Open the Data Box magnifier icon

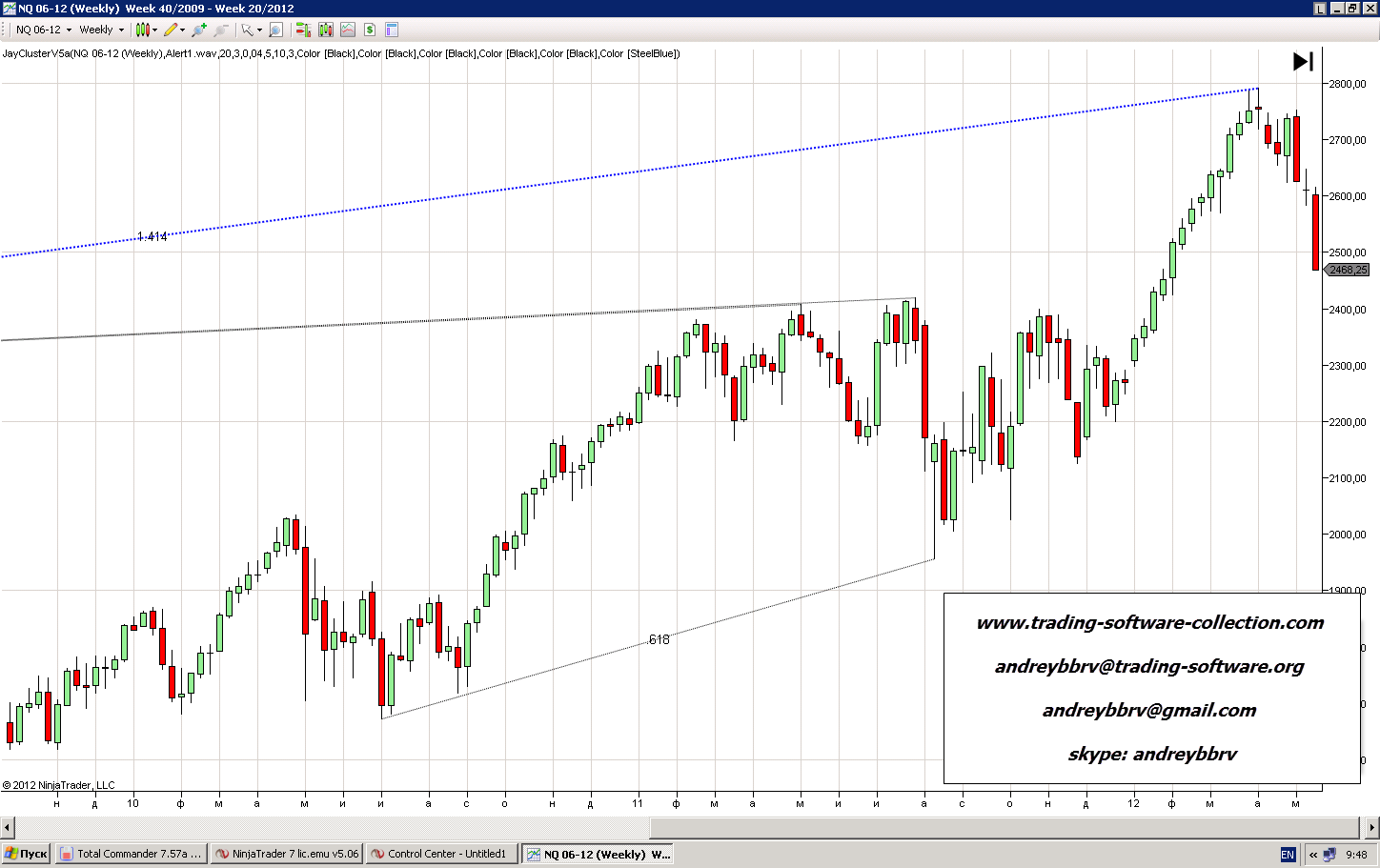[276, 30]
